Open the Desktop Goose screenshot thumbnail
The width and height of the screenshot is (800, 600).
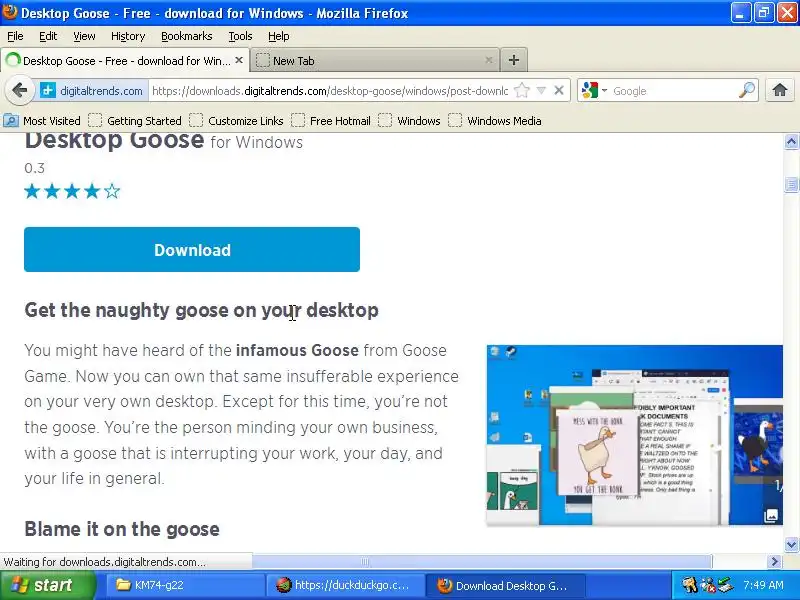[x=634, y=435]
